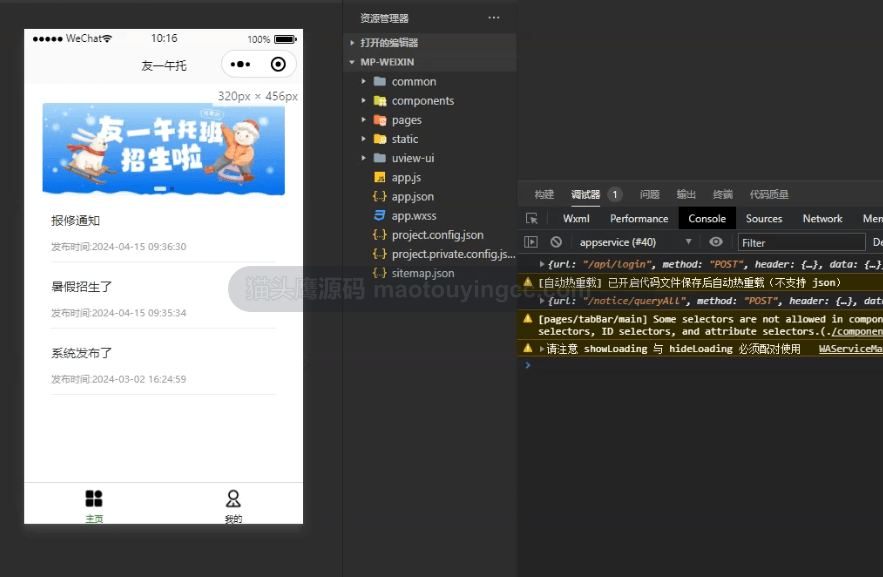Click the uview-ui folder icon
The image size is (883, 577).
tap(380, 158)
